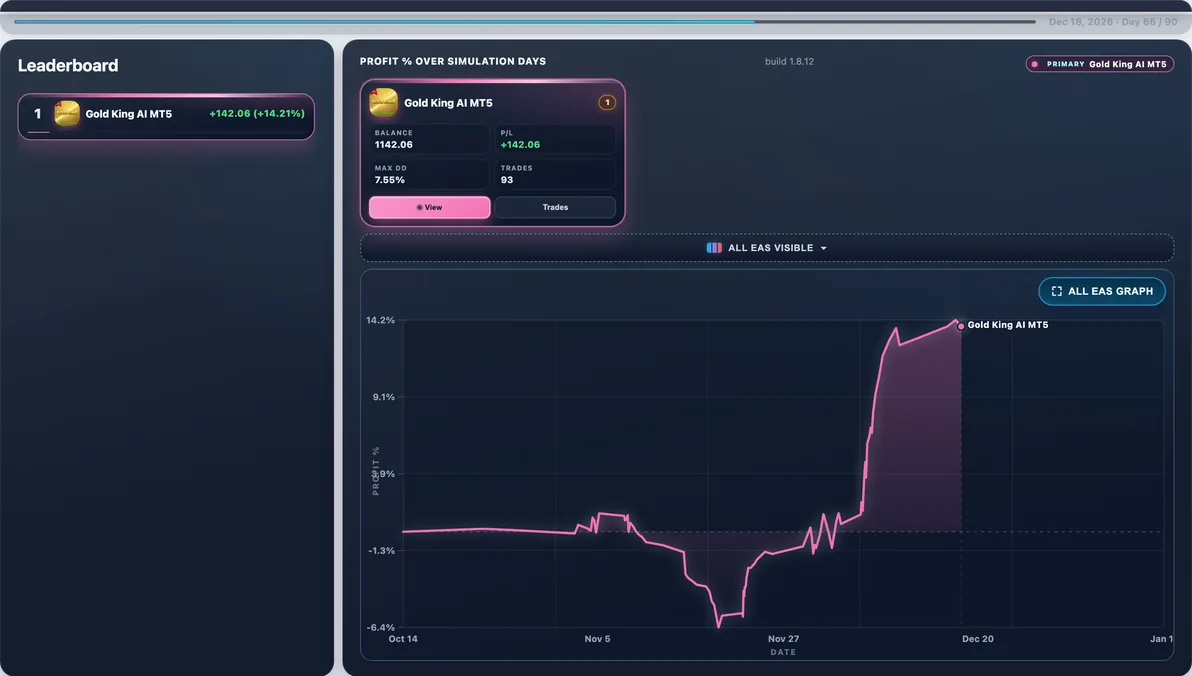Click the build 1.8.12 label
This screenshot has width=1192, height=676.
[x=789, y=62]
